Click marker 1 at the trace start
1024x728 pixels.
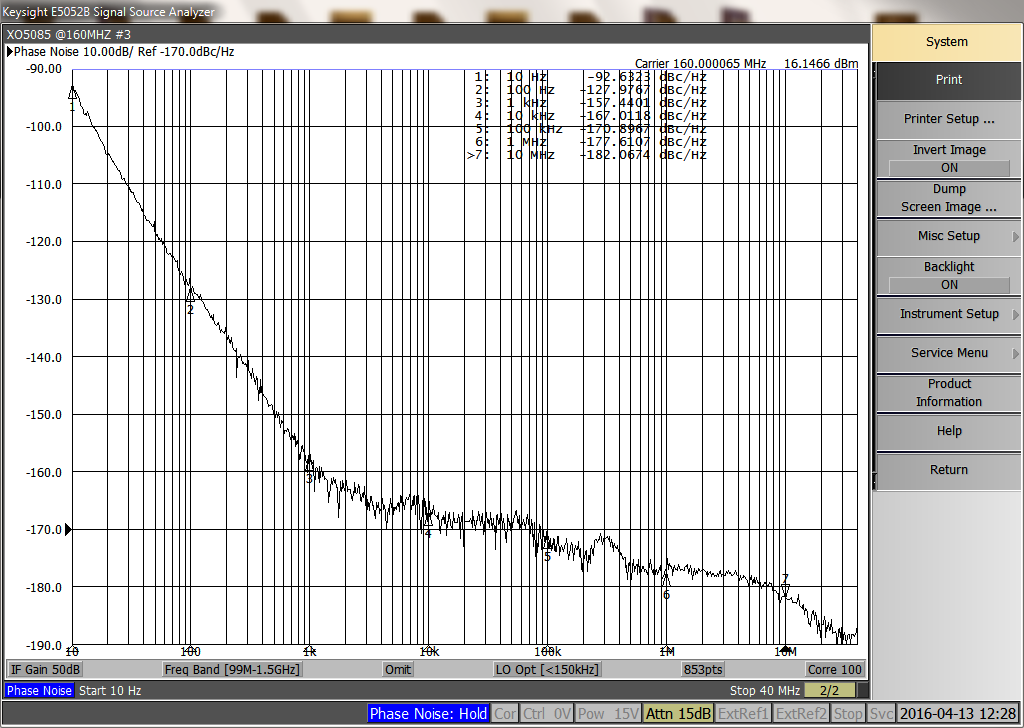tap(72, 93)
